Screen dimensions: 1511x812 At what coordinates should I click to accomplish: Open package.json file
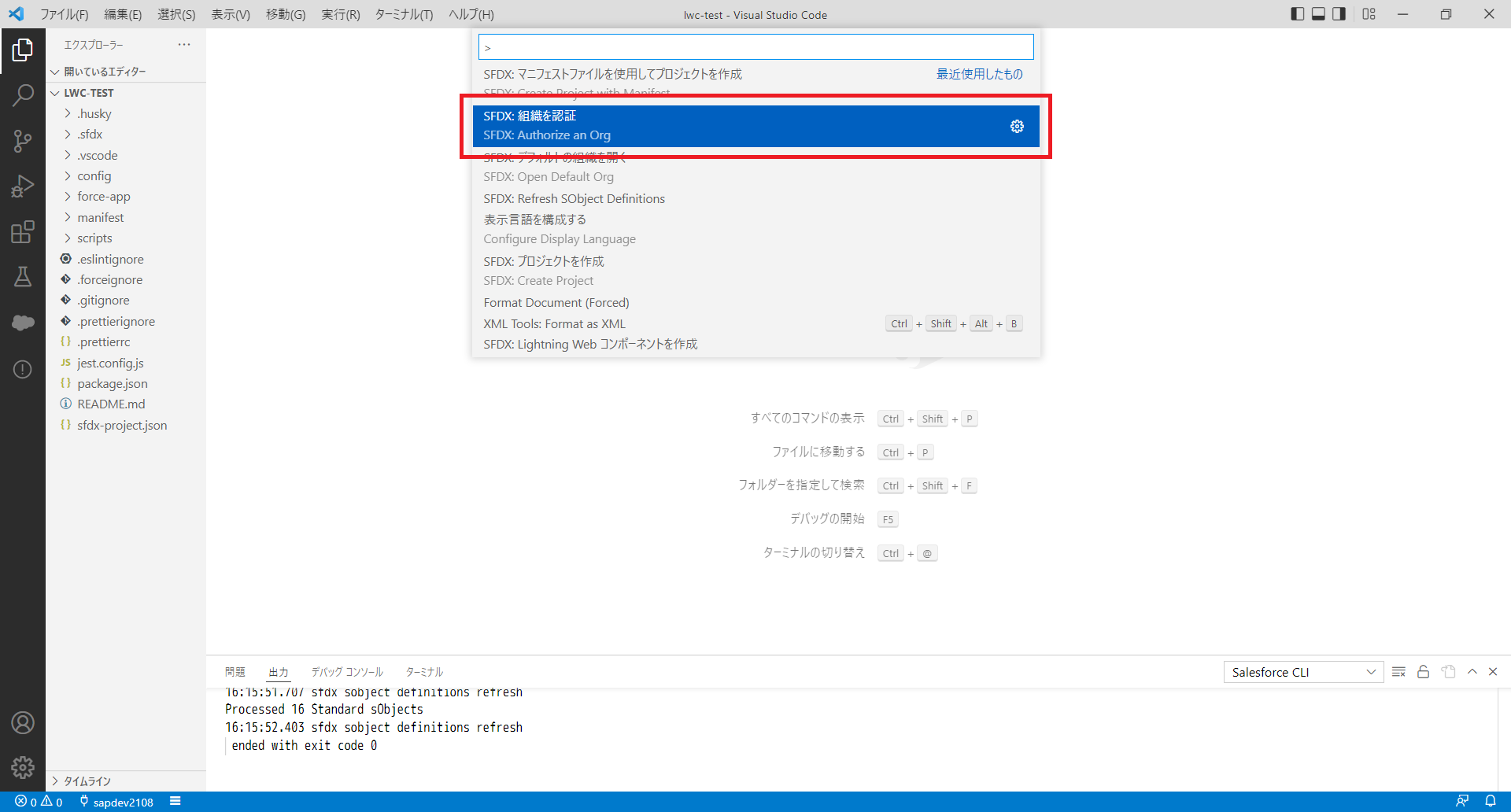click(126, 384)
